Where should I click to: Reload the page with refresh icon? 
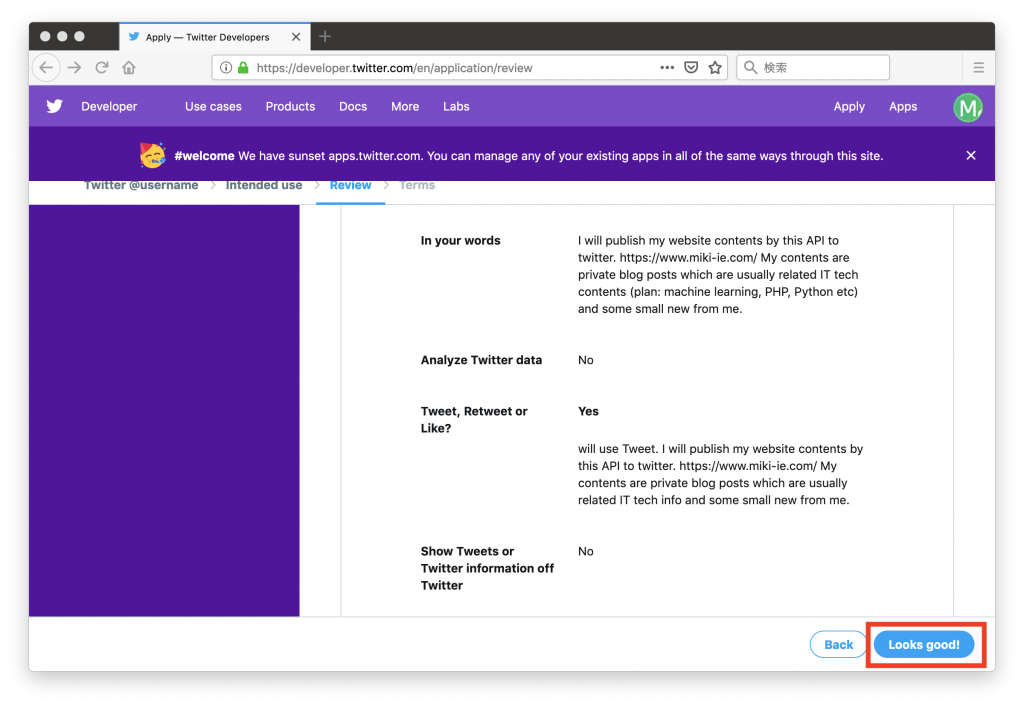101,68
